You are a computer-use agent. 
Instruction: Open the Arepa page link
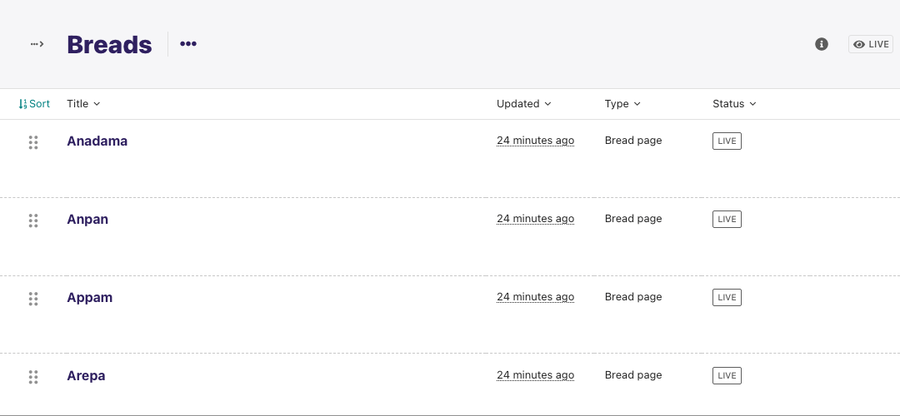tap(86, 376)
